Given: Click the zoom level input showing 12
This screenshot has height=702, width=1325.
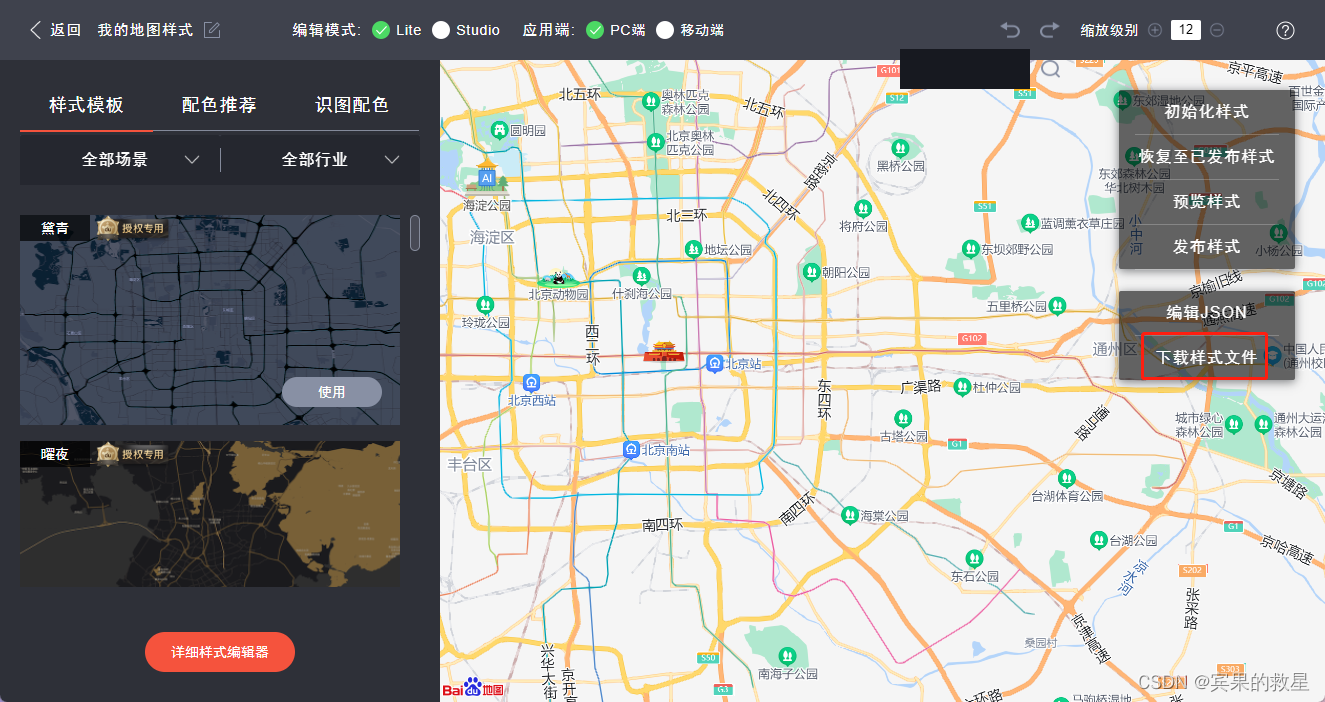Looking at the screenshot, I should coord(1188,30).
